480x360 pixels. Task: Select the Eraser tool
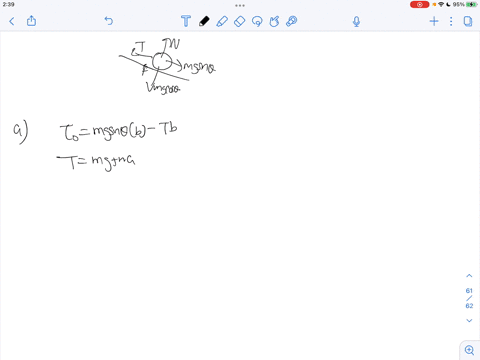[x=240, y=21]
